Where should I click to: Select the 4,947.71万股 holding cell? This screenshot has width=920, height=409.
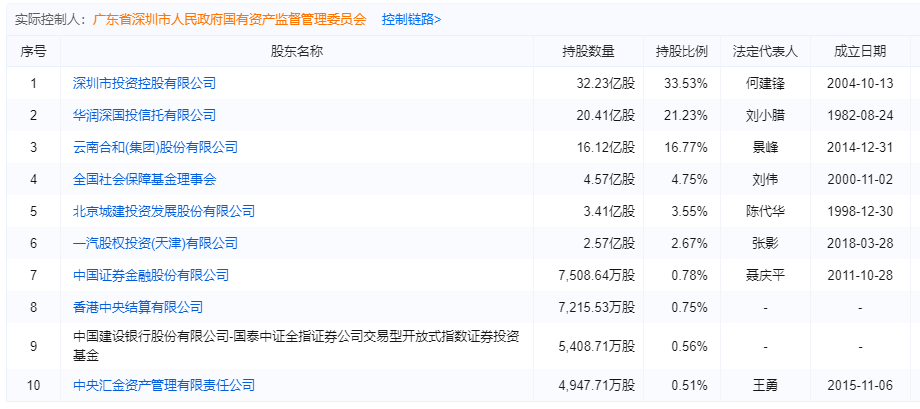(597, 386)
